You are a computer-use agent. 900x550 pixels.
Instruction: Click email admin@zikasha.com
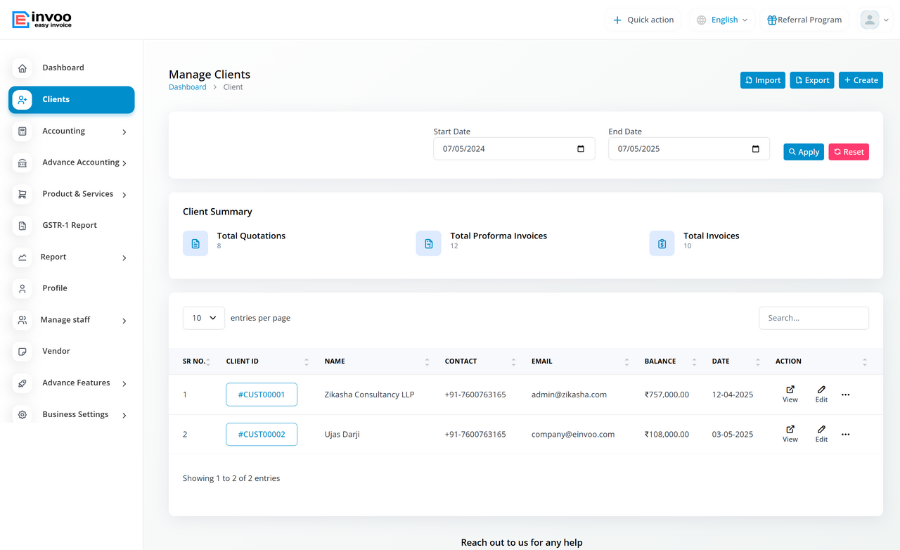[x=569, y=394]
